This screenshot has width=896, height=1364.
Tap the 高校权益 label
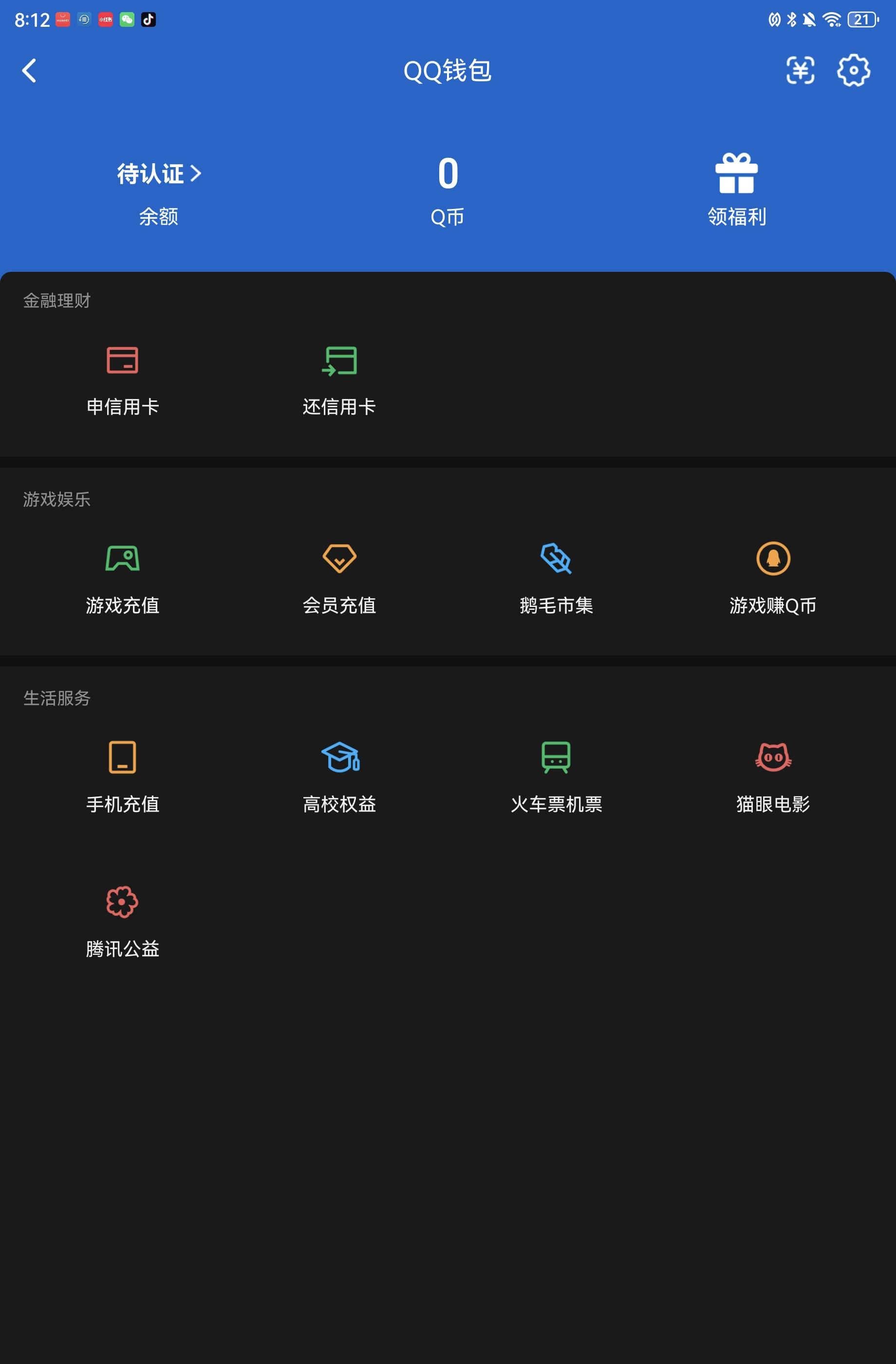tap(339, 804)
